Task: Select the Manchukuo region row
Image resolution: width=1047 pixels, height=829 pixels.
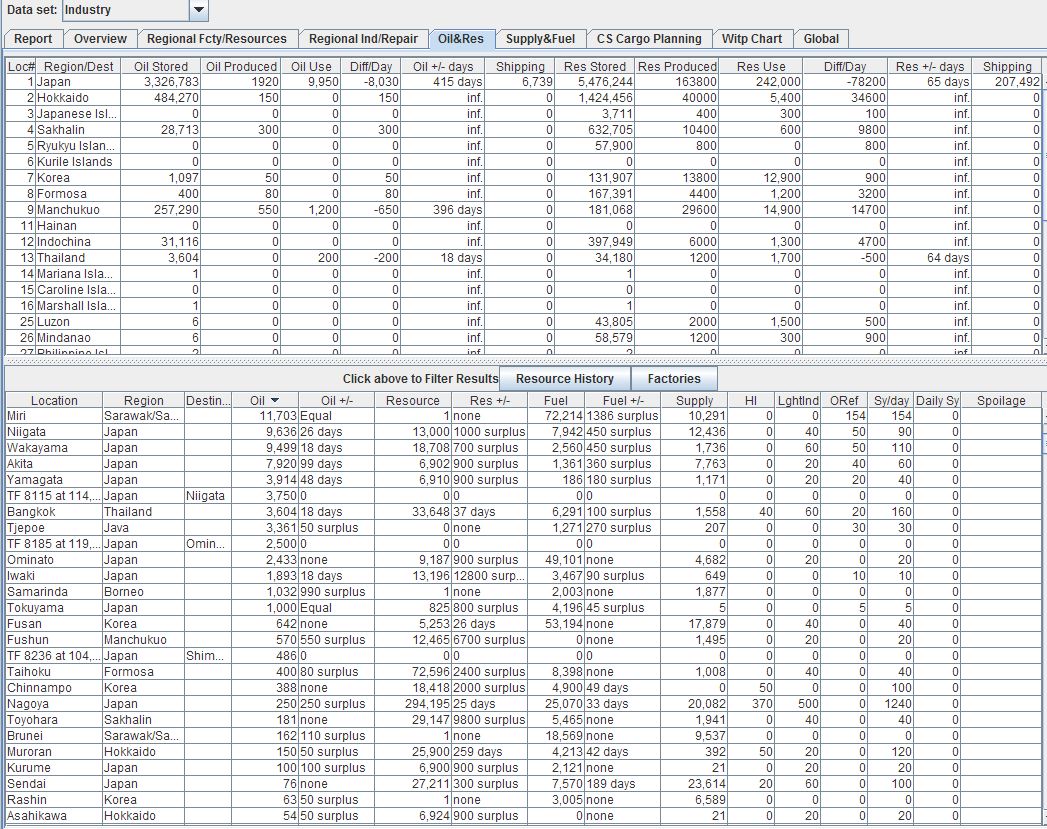Action: (x=524, y=210)
